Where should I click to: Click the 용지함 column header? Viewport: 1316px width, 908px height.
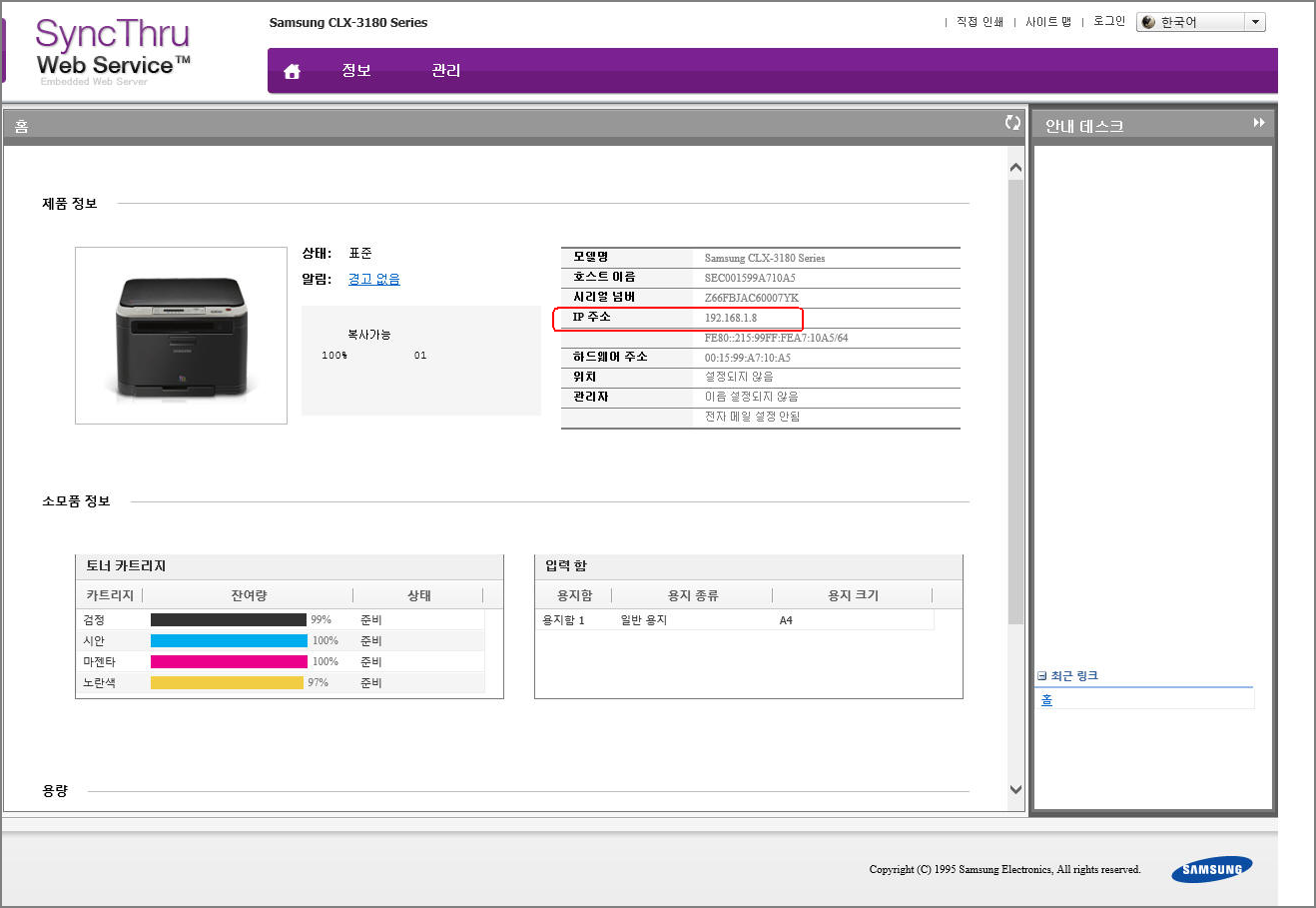[x=574, y=595]
